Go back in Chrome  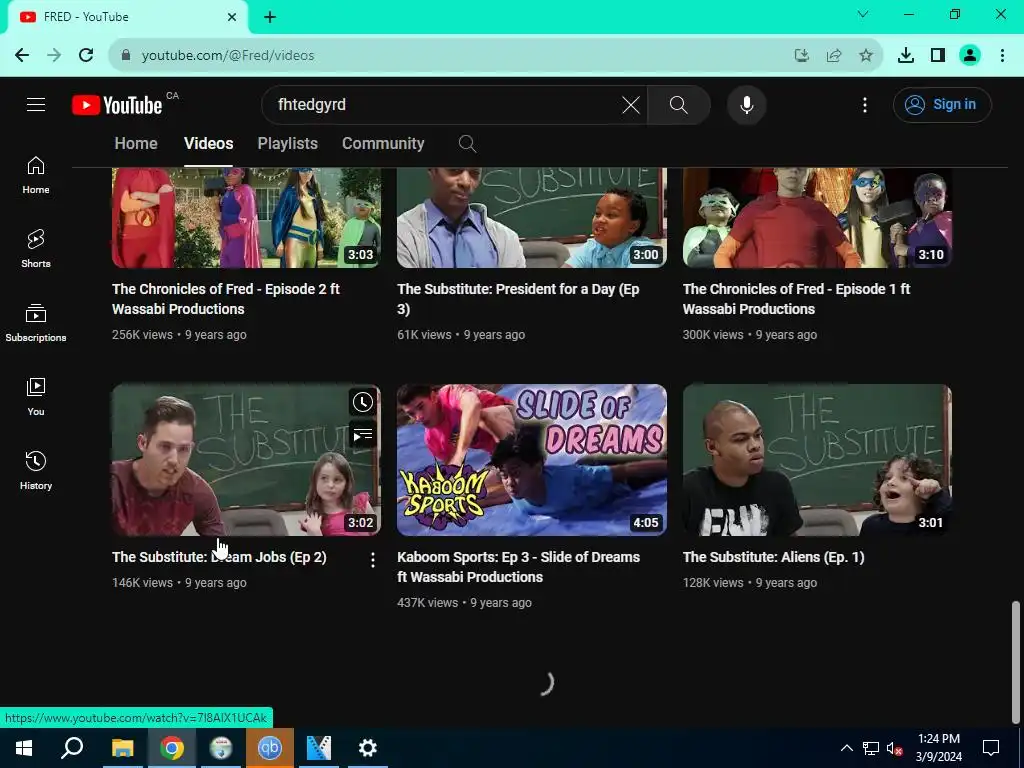pyautogui.click(x=22, y=56)
